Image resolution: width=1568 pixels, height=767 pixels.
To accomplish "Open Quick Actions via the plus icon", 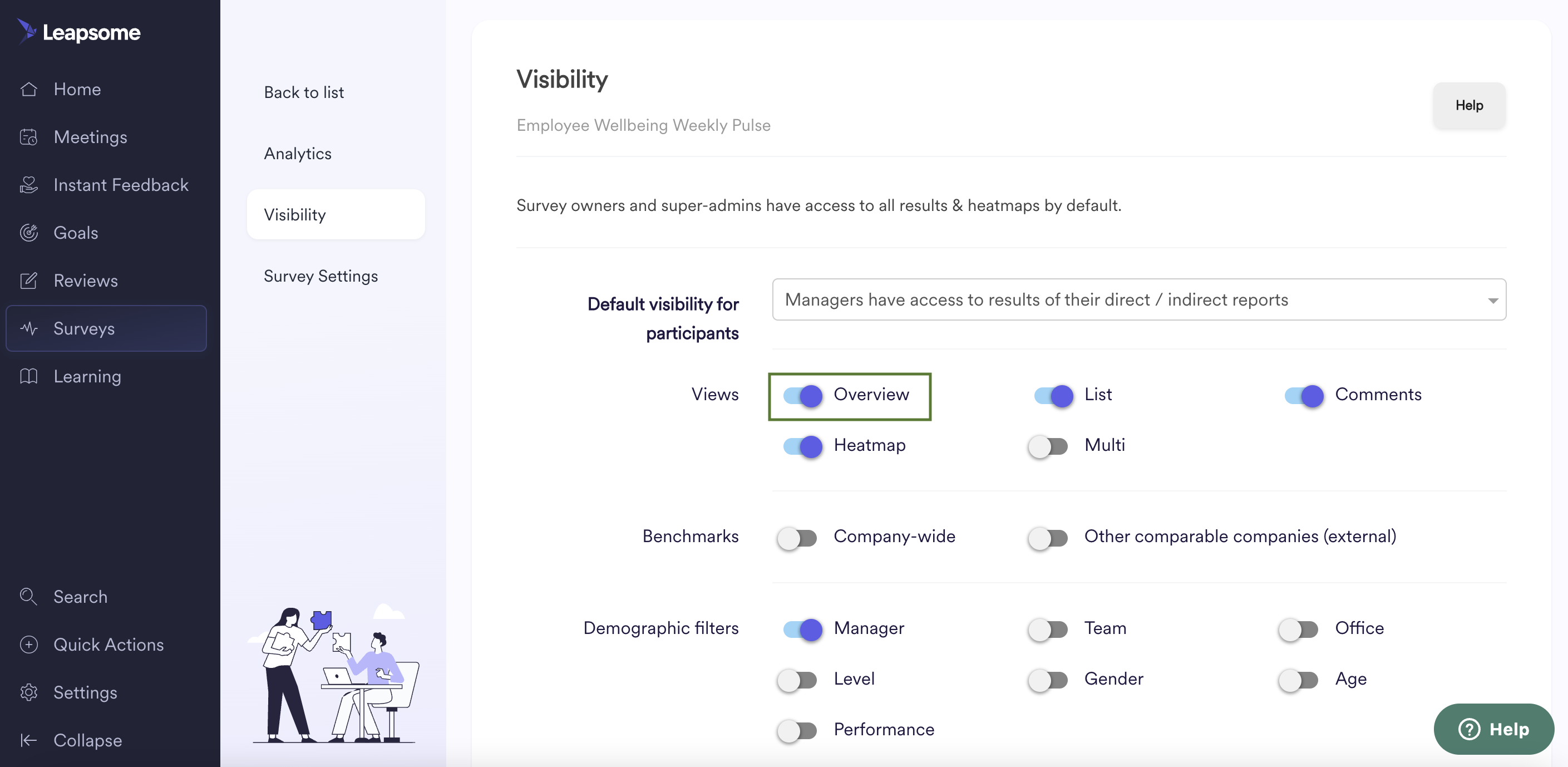I will (28, 644).
